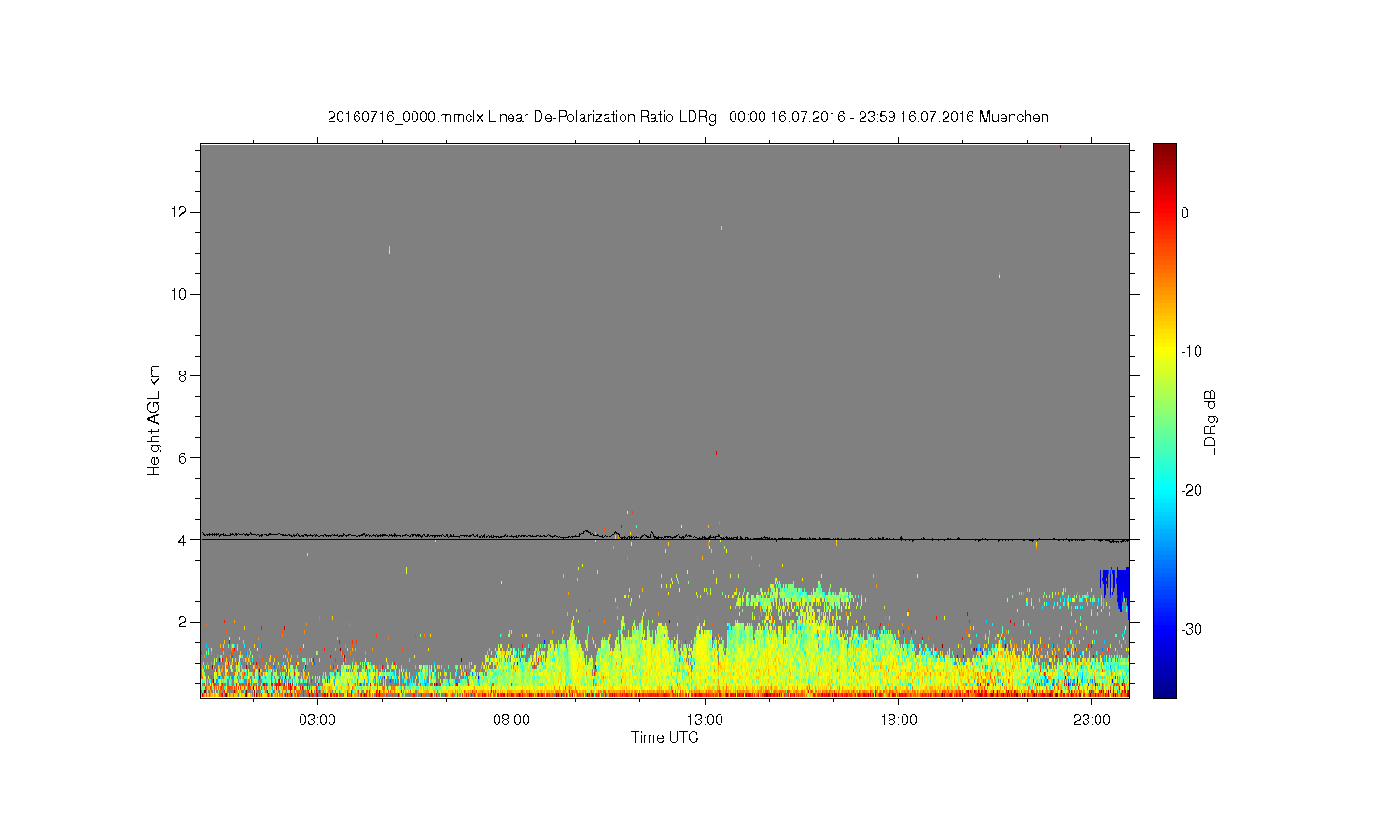Click the 08:00 time tick label
This screenshot has height=840, width=1400.
coord(511,721)
